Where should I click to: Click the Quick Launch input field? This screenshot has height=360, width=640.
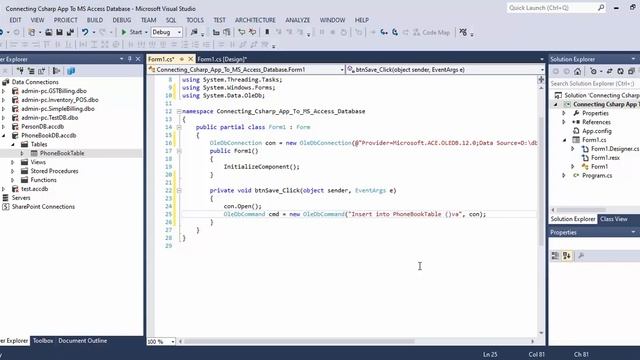[552, 8]
